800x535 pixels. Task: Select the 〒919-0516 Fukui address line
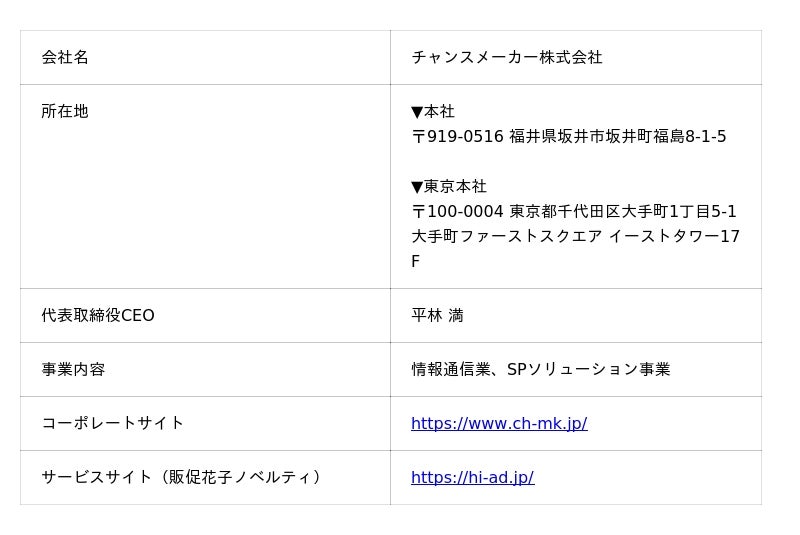[x=568, y=136]
